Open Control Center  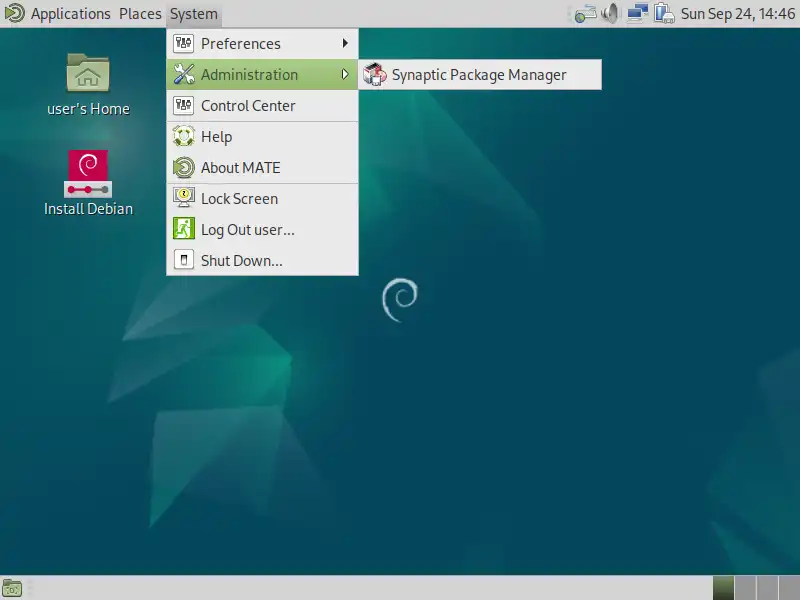click(x=262, y=106)
